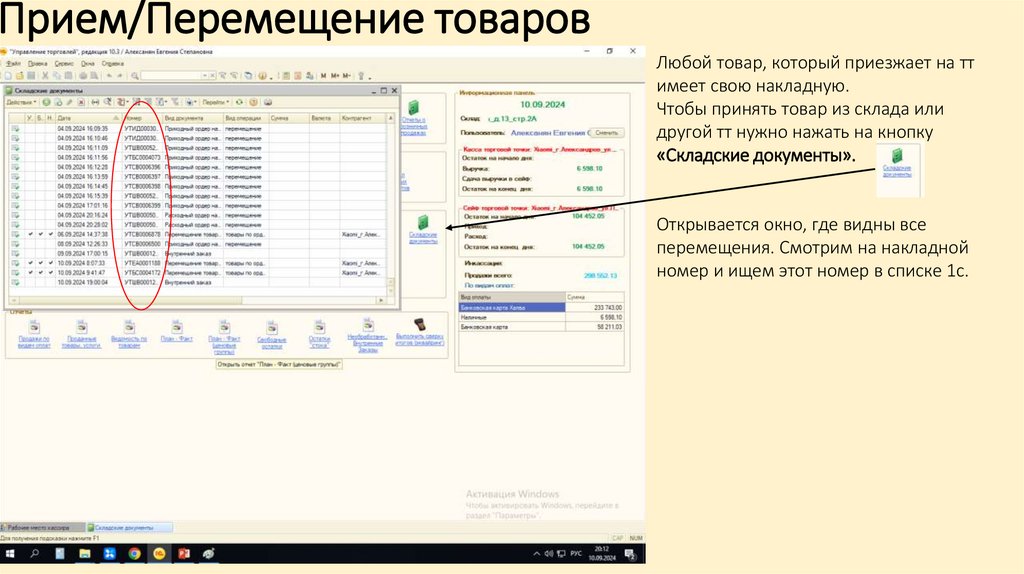The image size is (1024, 574).
Task: Click the По видам оплат link
Action: [489, 285]
